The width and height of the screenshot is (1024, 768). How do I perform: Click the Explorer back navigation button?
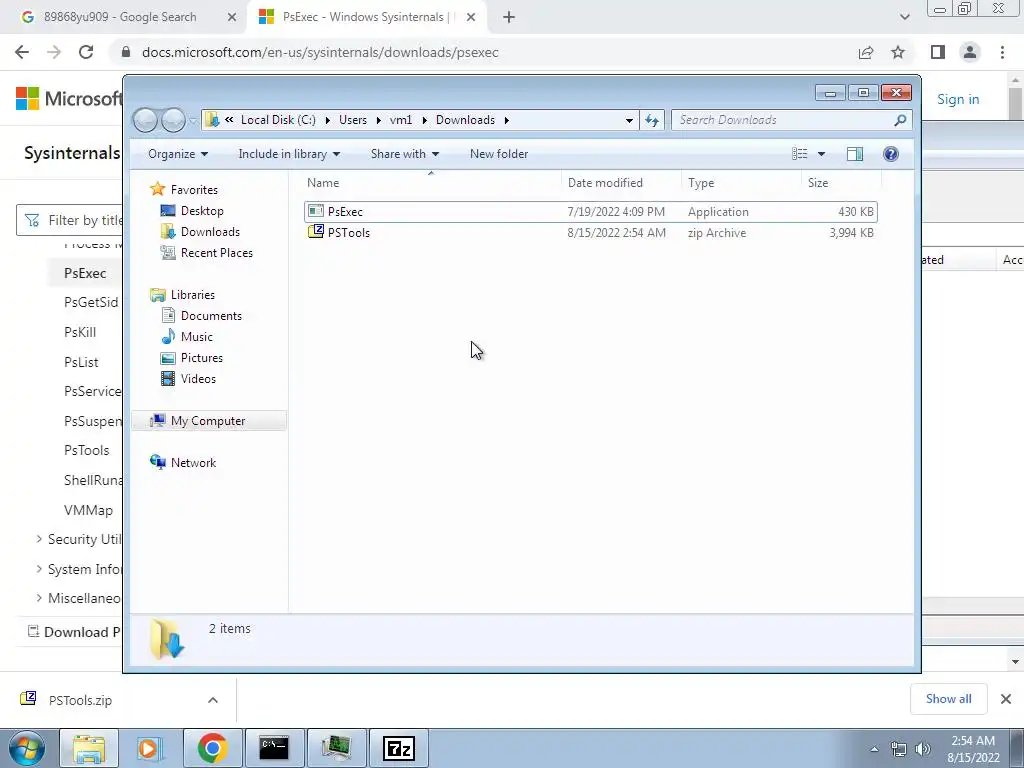coord(145,120)
